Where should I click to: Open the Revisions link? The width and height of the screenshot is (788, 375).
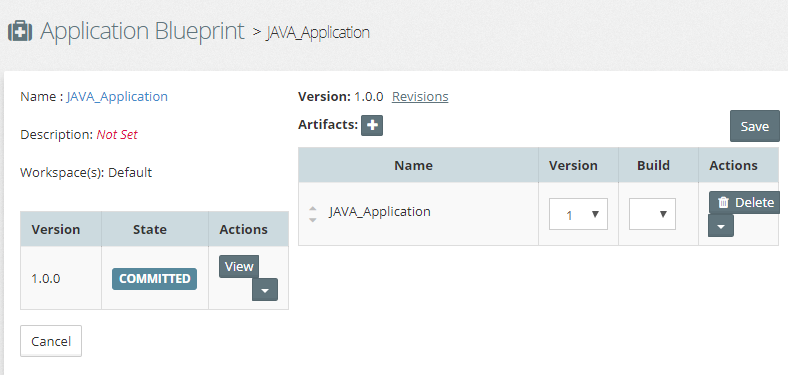click(420, 96)
